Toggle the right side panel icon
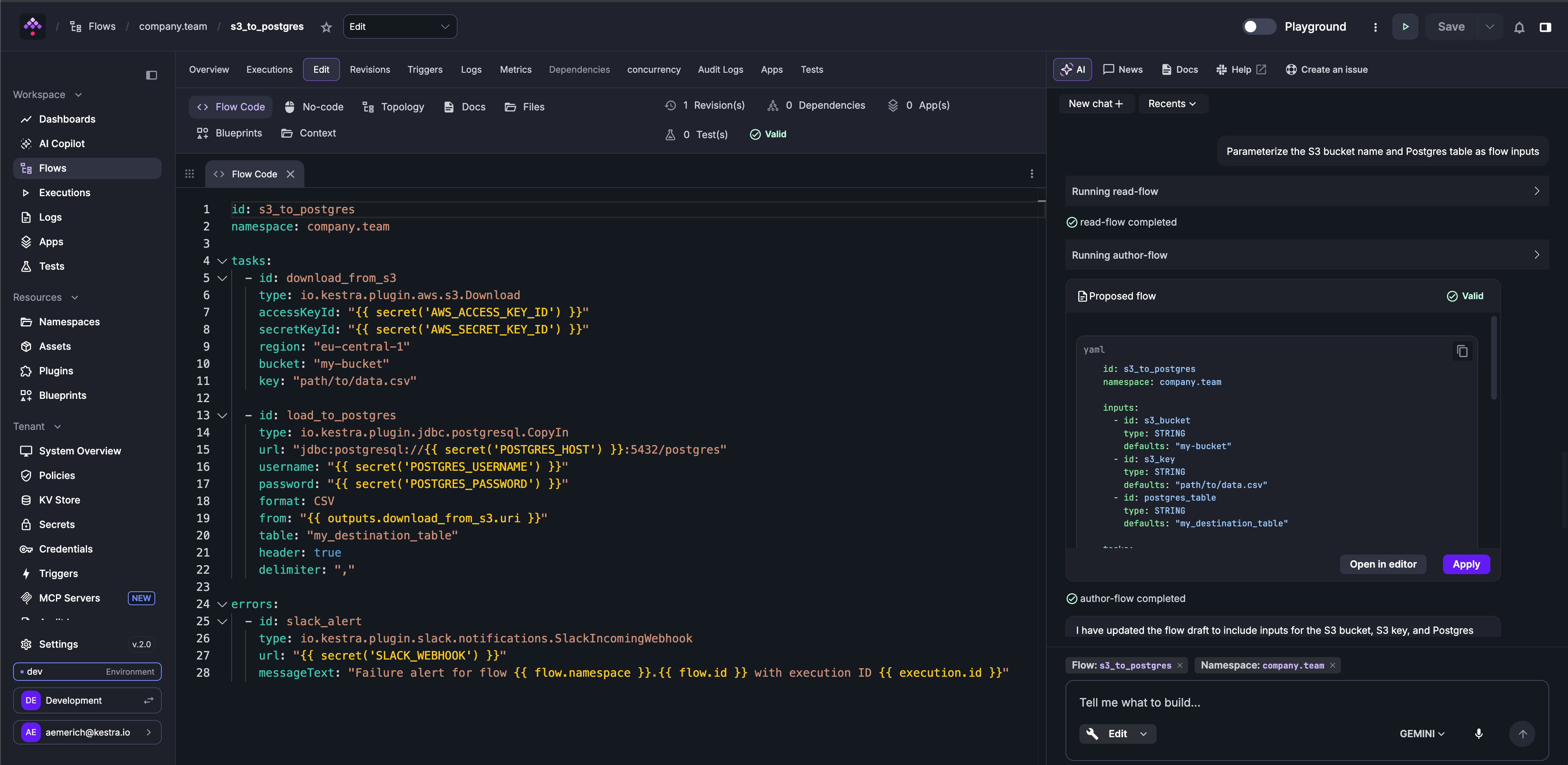Image resolution: width=1568 pixels, height=765 pixels. 1545,27
